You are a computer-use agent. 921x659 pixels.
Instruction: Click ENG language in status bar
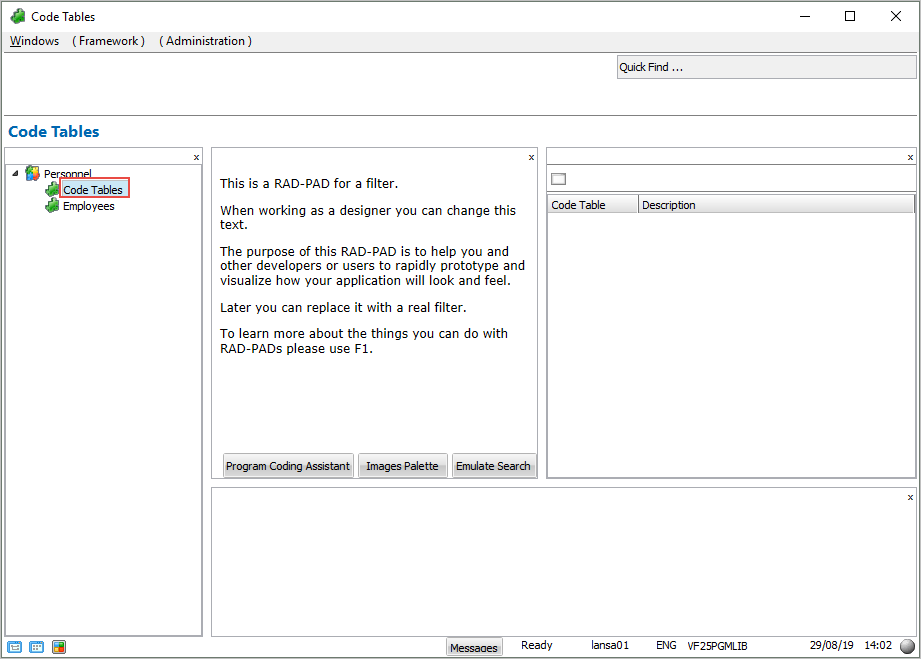(x=666, y=645)
